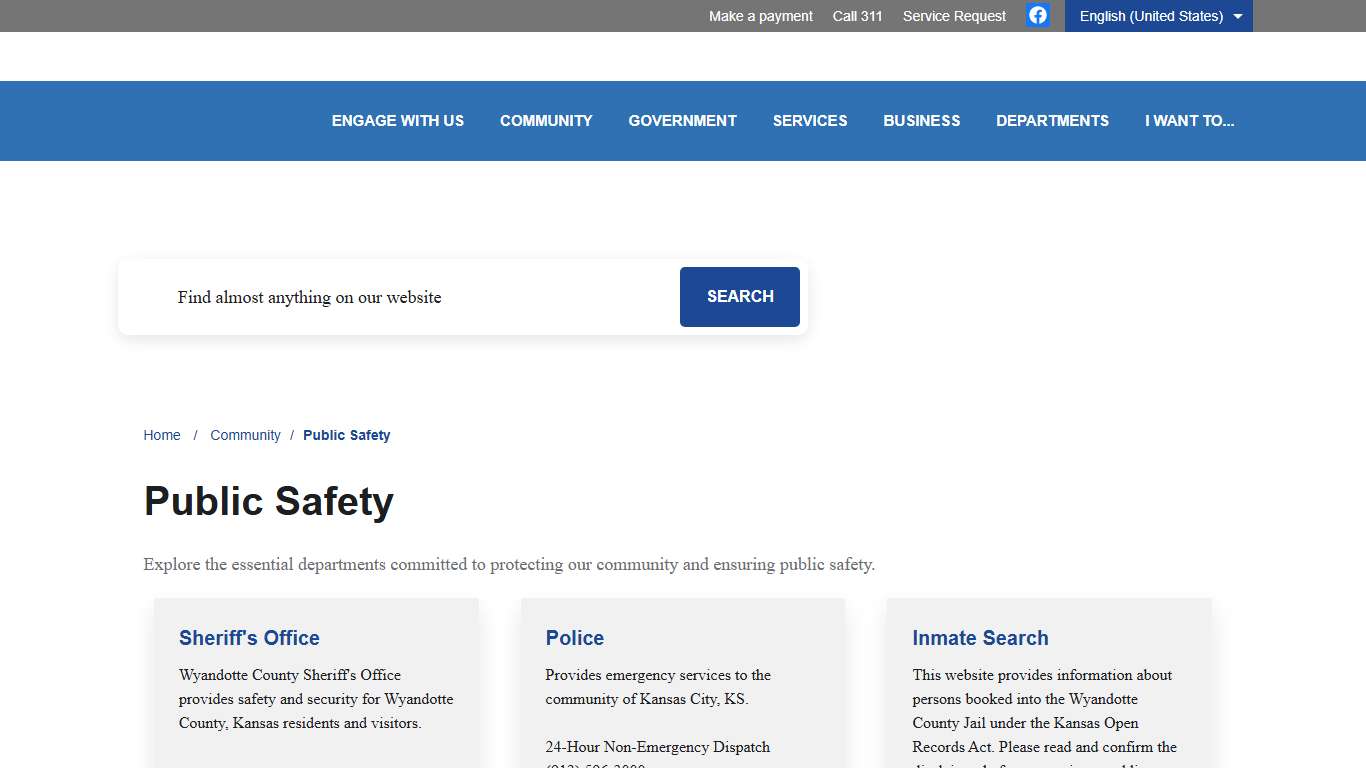Expand the I WANT TO... menu

pyautogui.click(x=1190, y=120)
